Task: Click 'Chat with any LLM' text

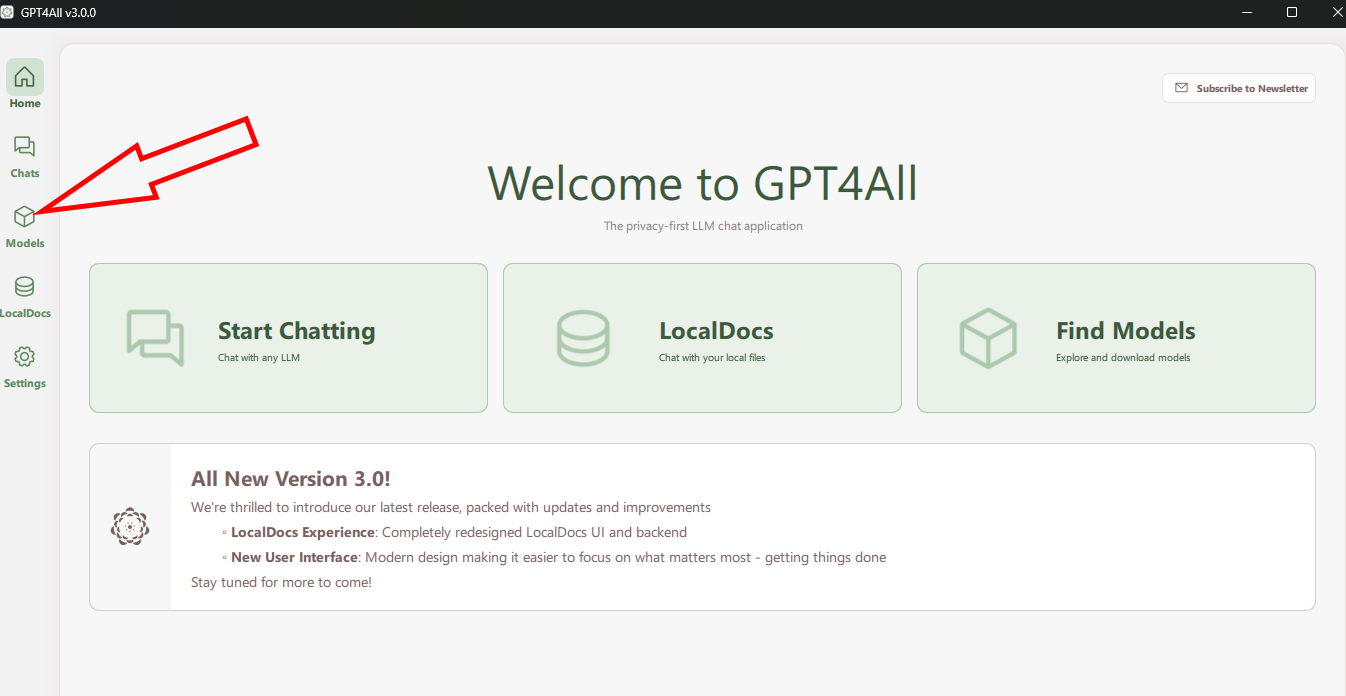Action: click(x=259, y=358)
